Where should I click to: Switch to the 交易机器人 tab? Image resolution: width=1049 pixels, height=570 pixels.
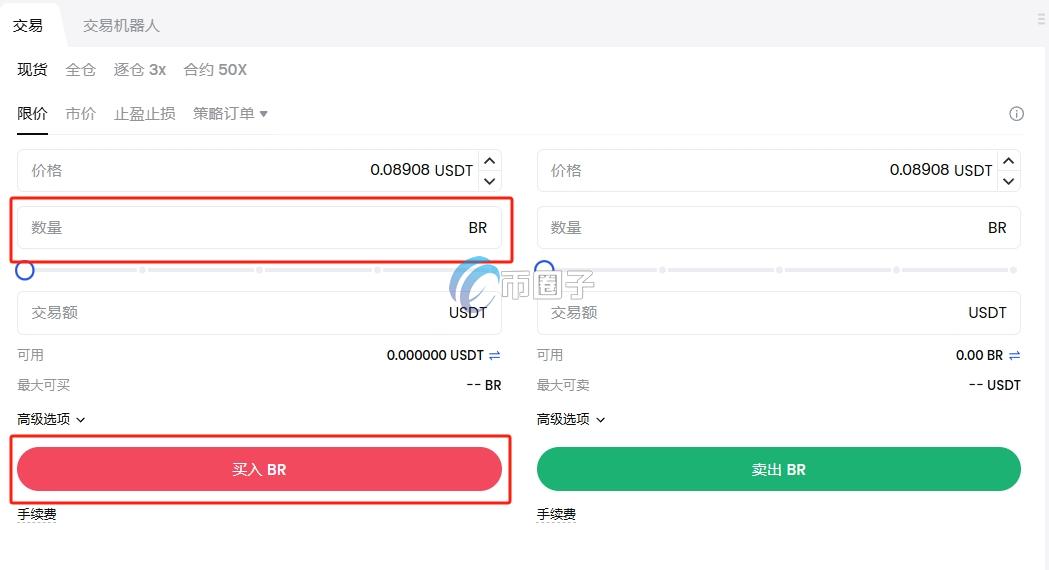(121, 25)
